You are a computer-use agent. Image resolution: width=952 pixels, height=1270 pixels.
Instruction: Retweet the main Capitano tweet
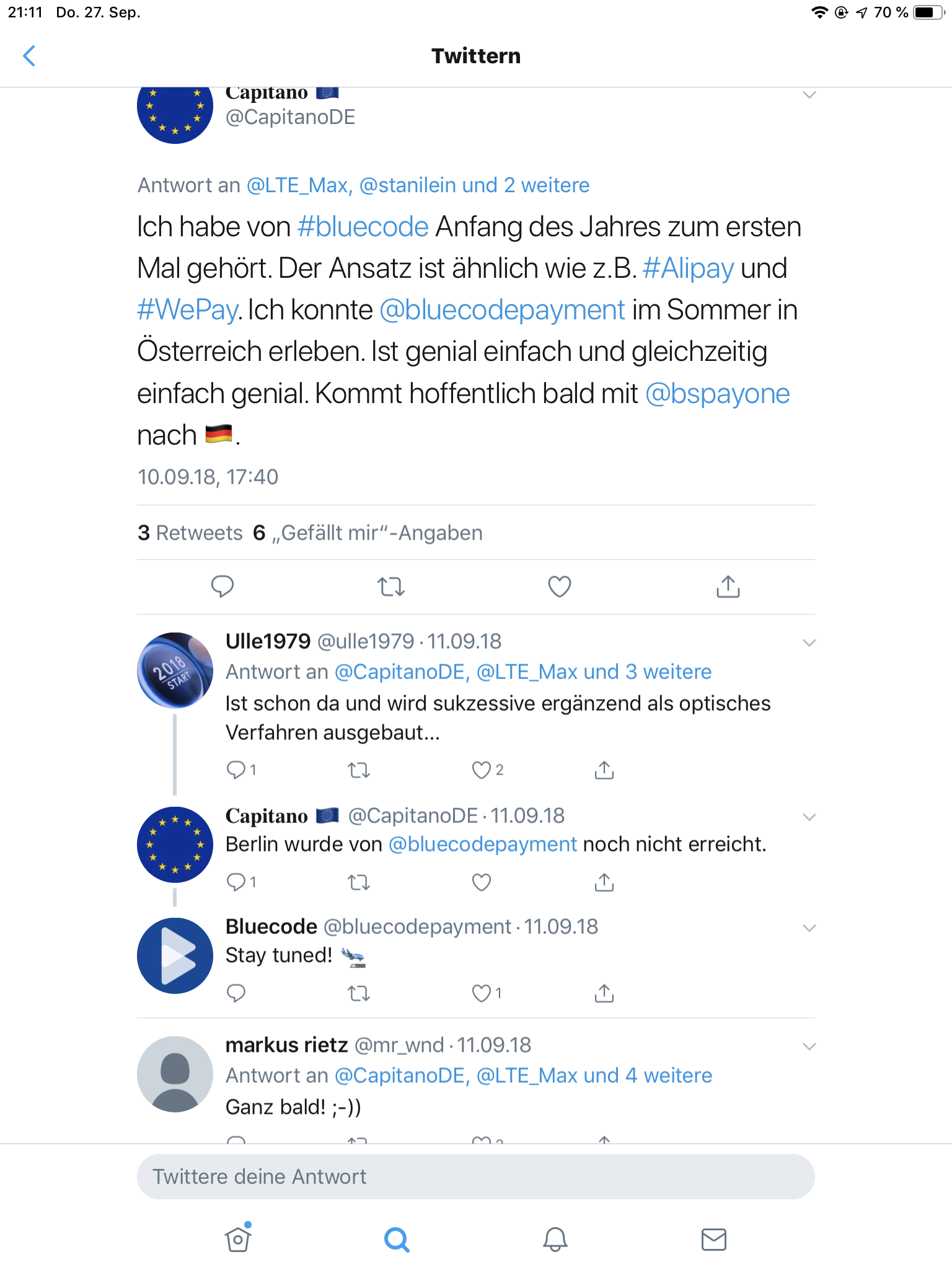click(391, 586)
